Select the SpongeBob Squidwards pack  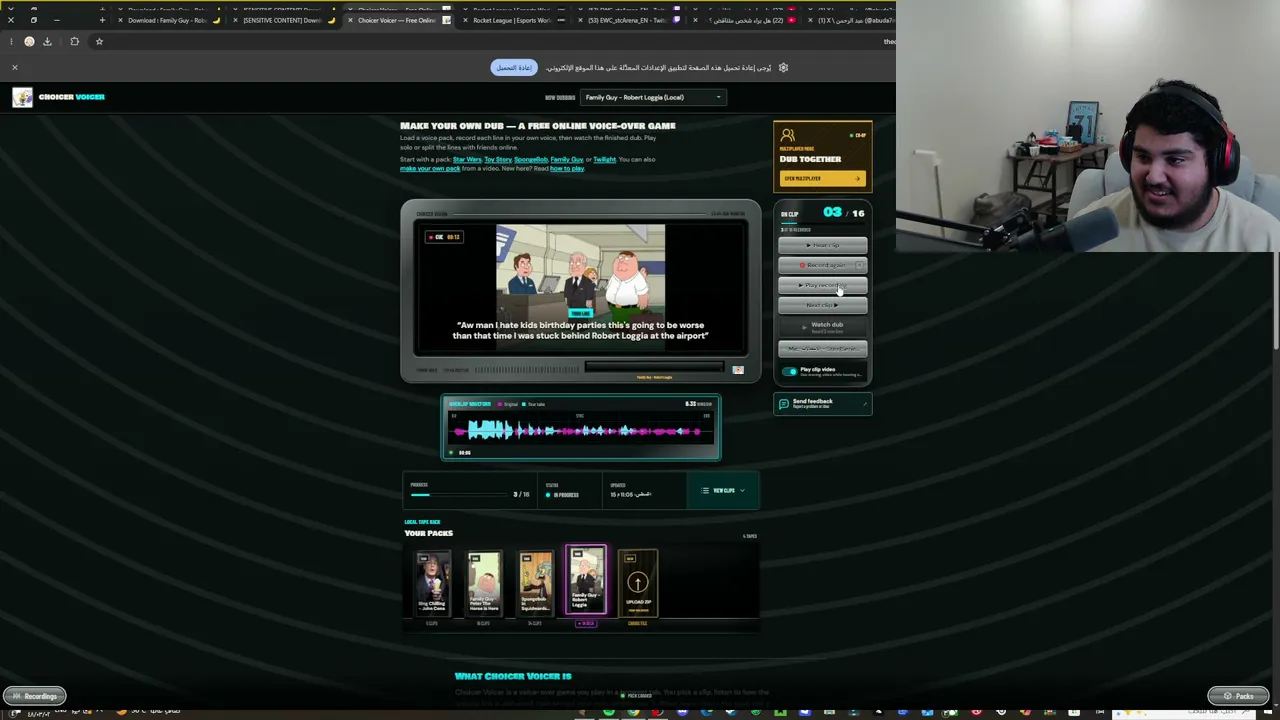[535, 582]
